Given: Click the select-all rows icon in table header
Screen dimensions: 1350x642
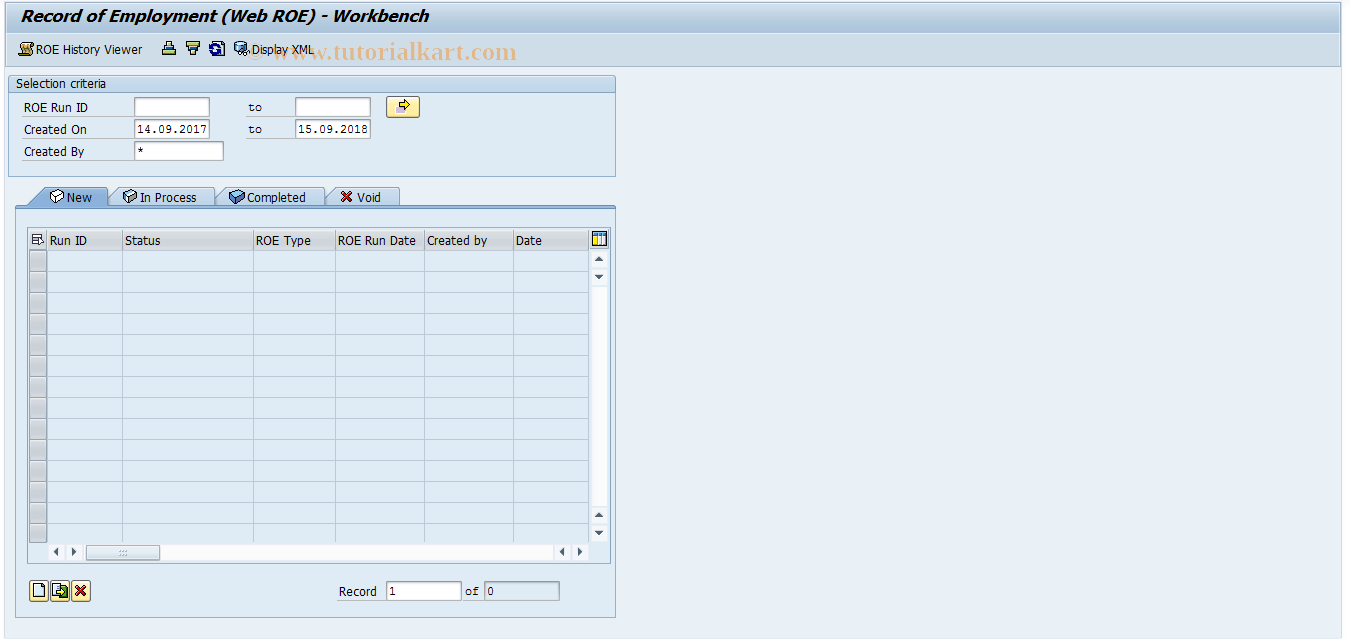Looking at the screenshot, I should pos(38,240).
